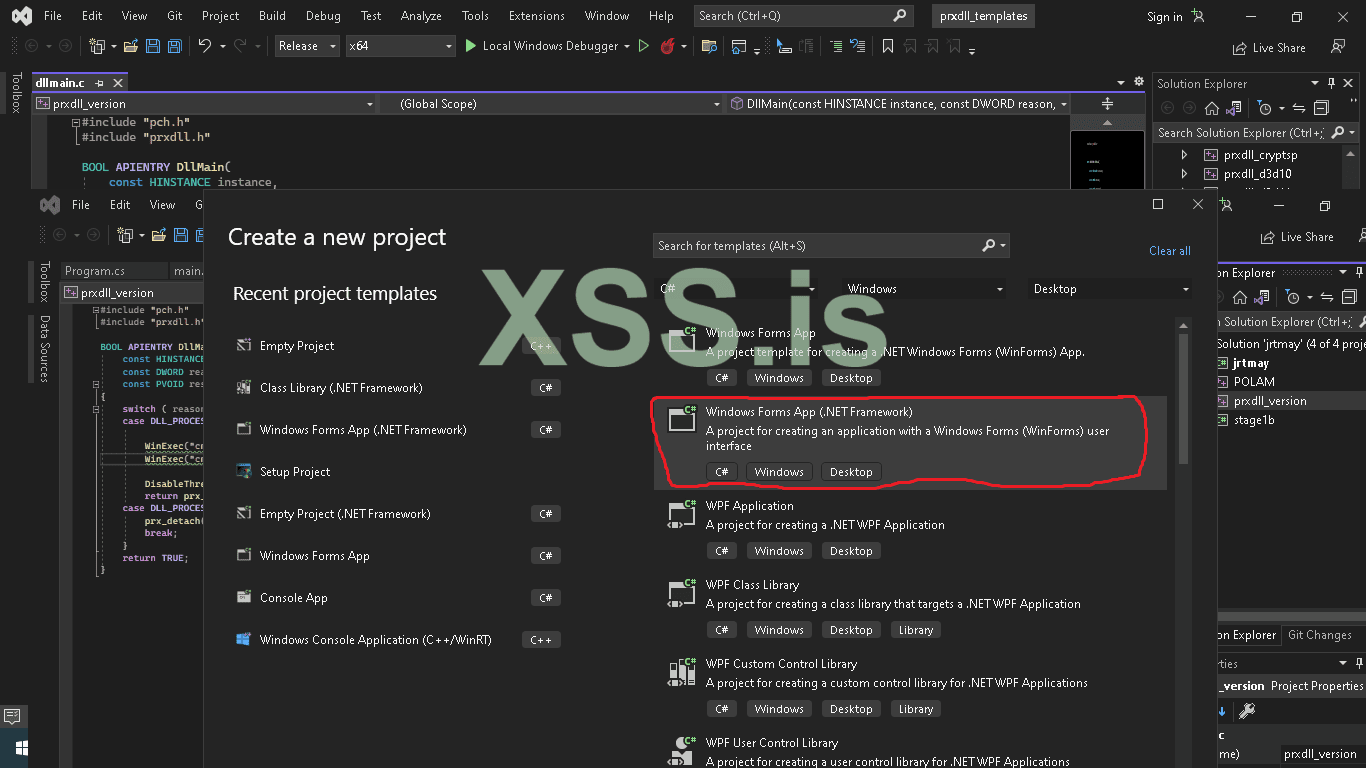Click the Undo arrow in the top toolbar
1366x768 pixels.
205,46
